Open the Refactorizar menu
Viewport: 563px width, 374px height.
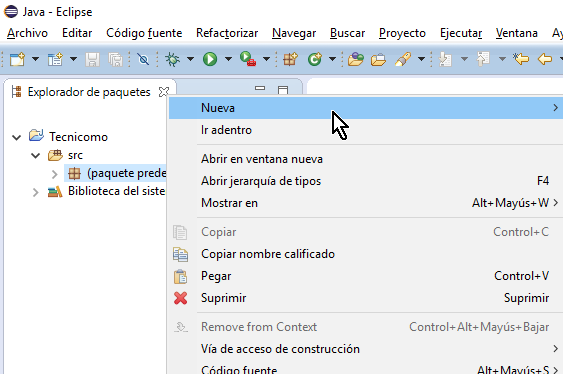[227, 33]
